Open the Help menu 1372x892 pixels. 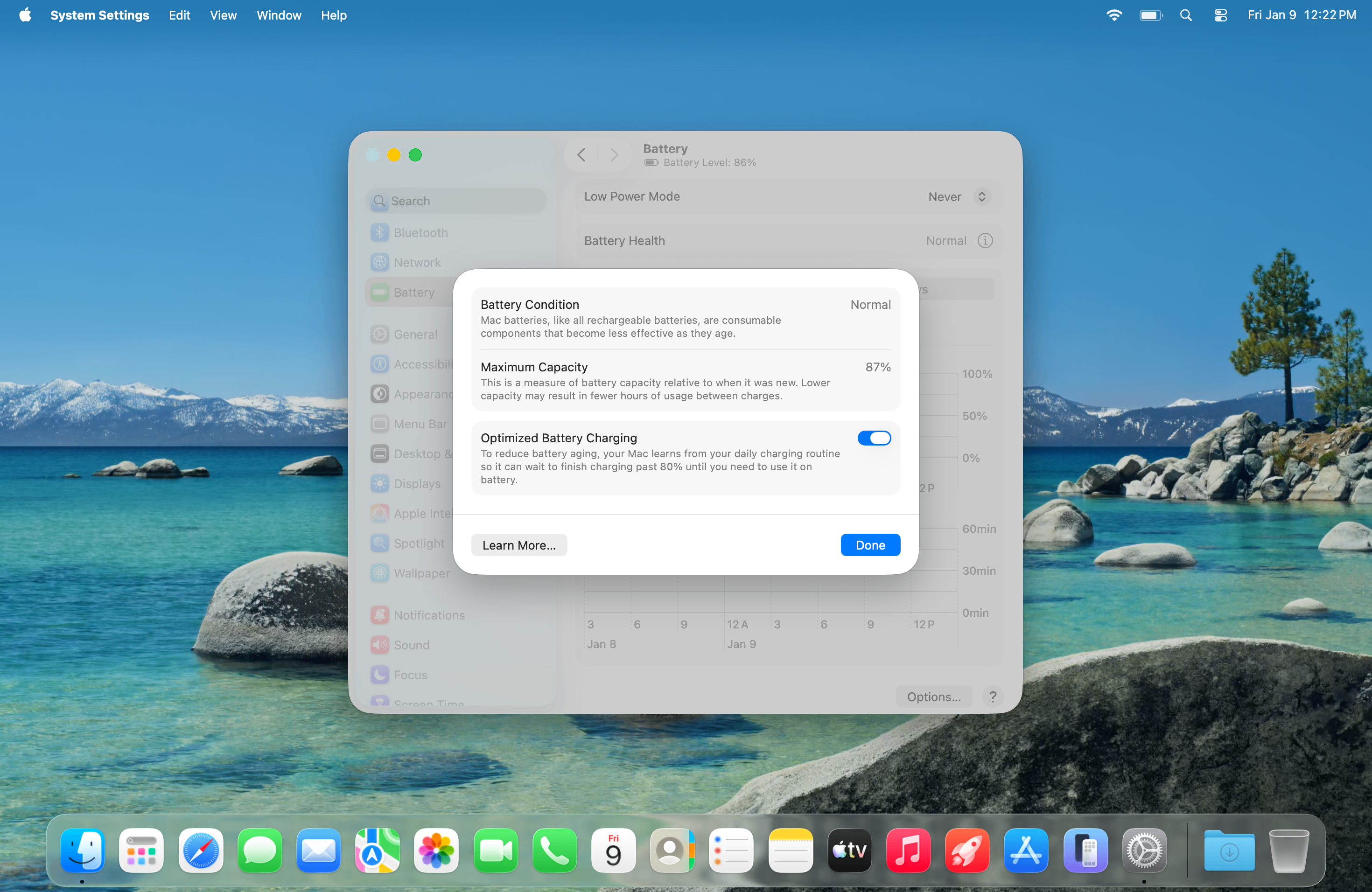click(334, 15)
